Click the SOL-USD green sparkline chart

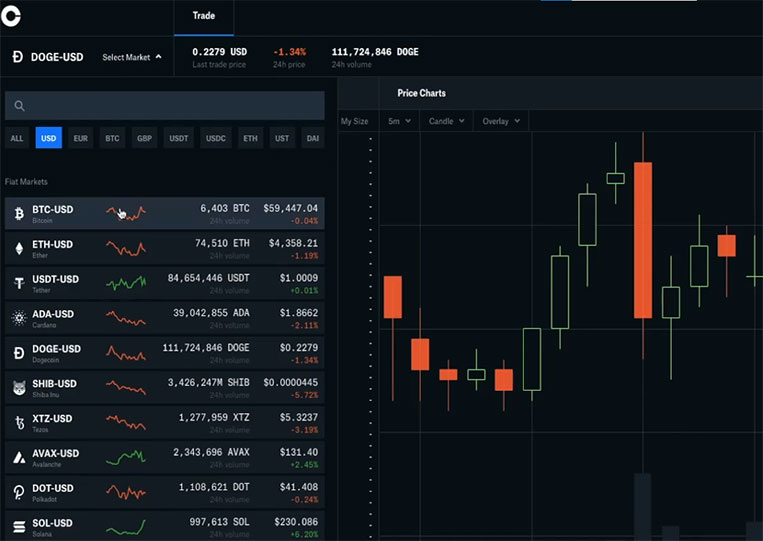coord(126,527)
